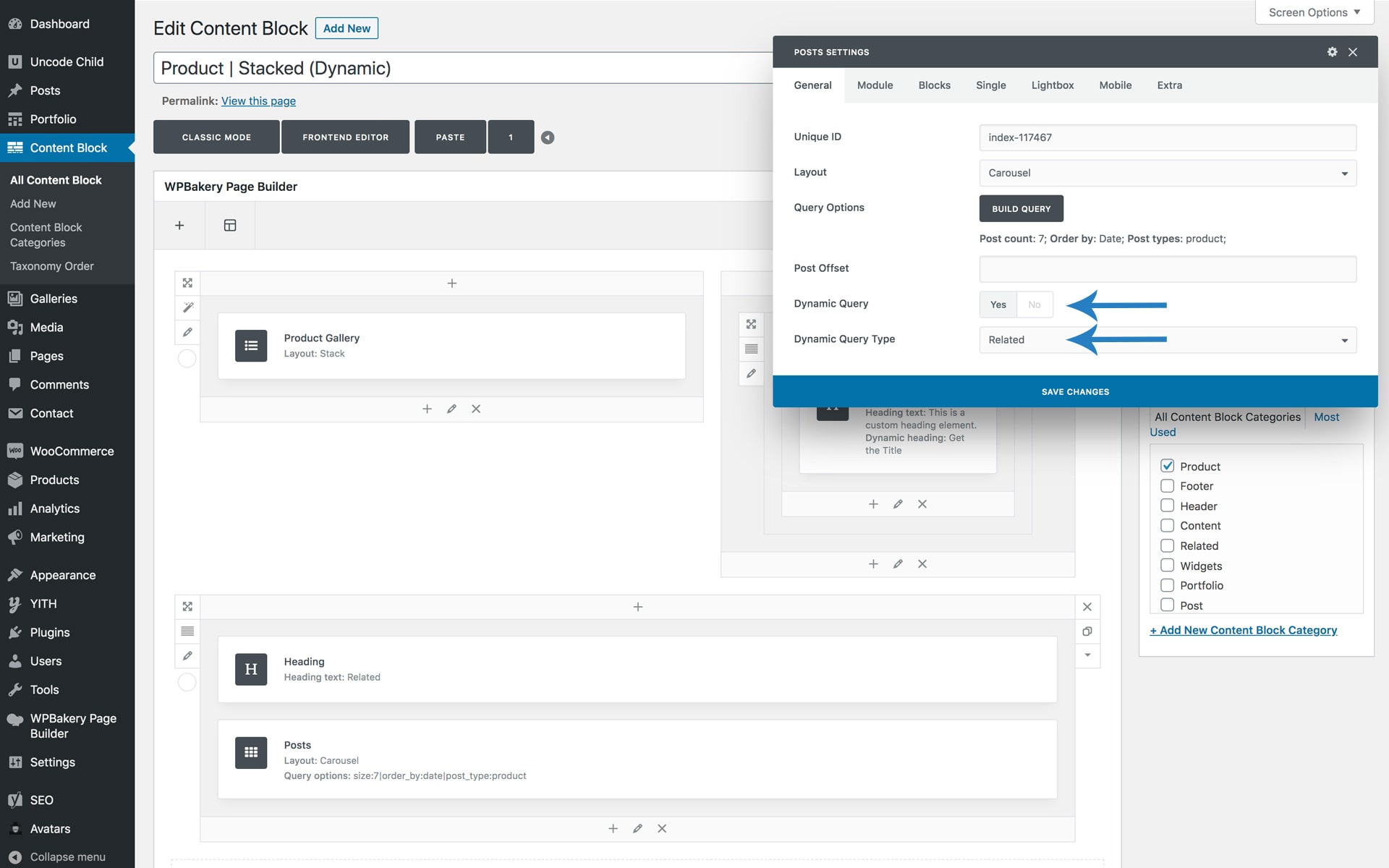Click the Build Query button
Screen dimensions: 1389x868
[x=1021, y=208]
